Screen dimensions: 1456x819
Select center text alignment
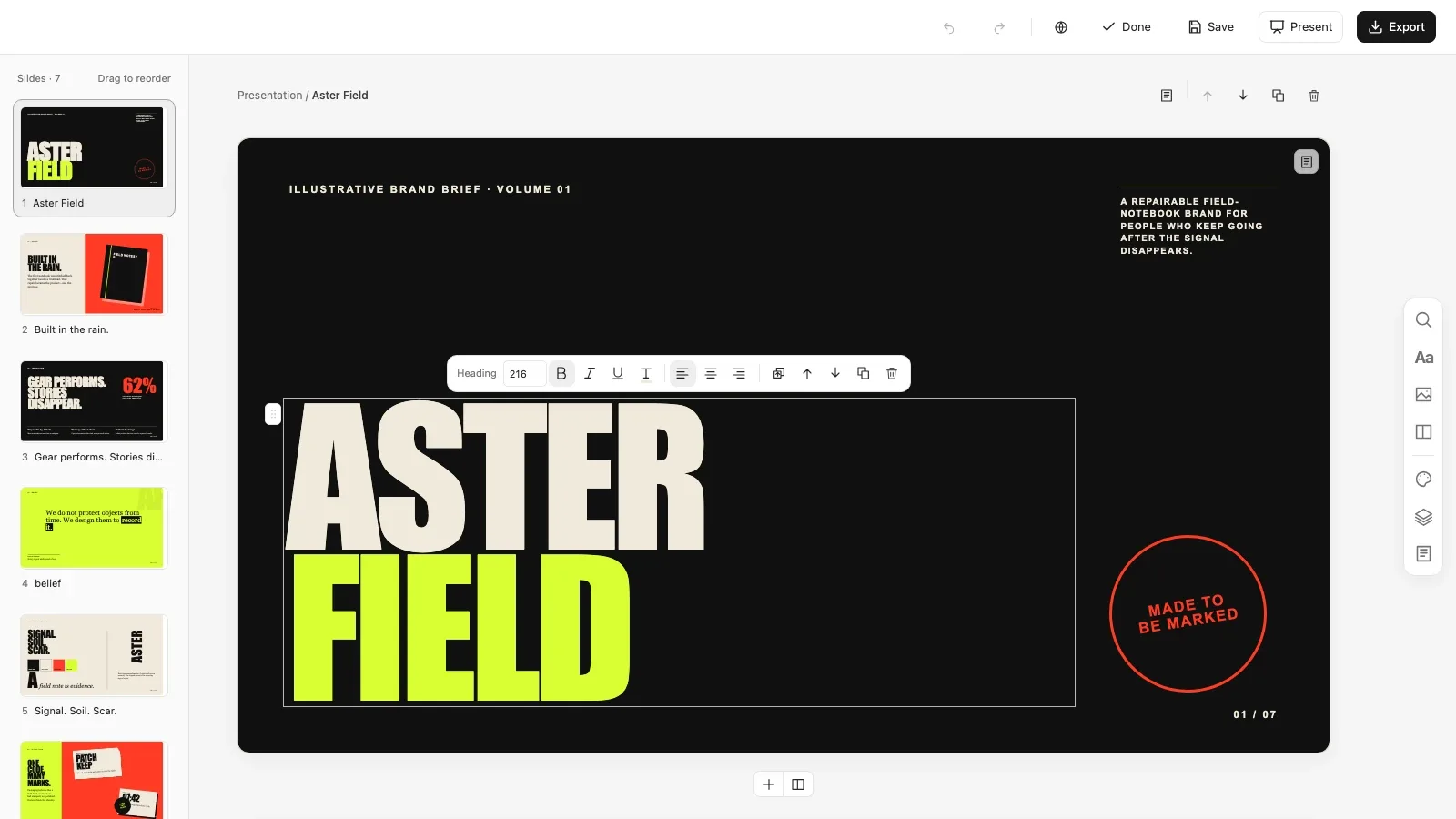pyautogui.click(x=711, y=374)
